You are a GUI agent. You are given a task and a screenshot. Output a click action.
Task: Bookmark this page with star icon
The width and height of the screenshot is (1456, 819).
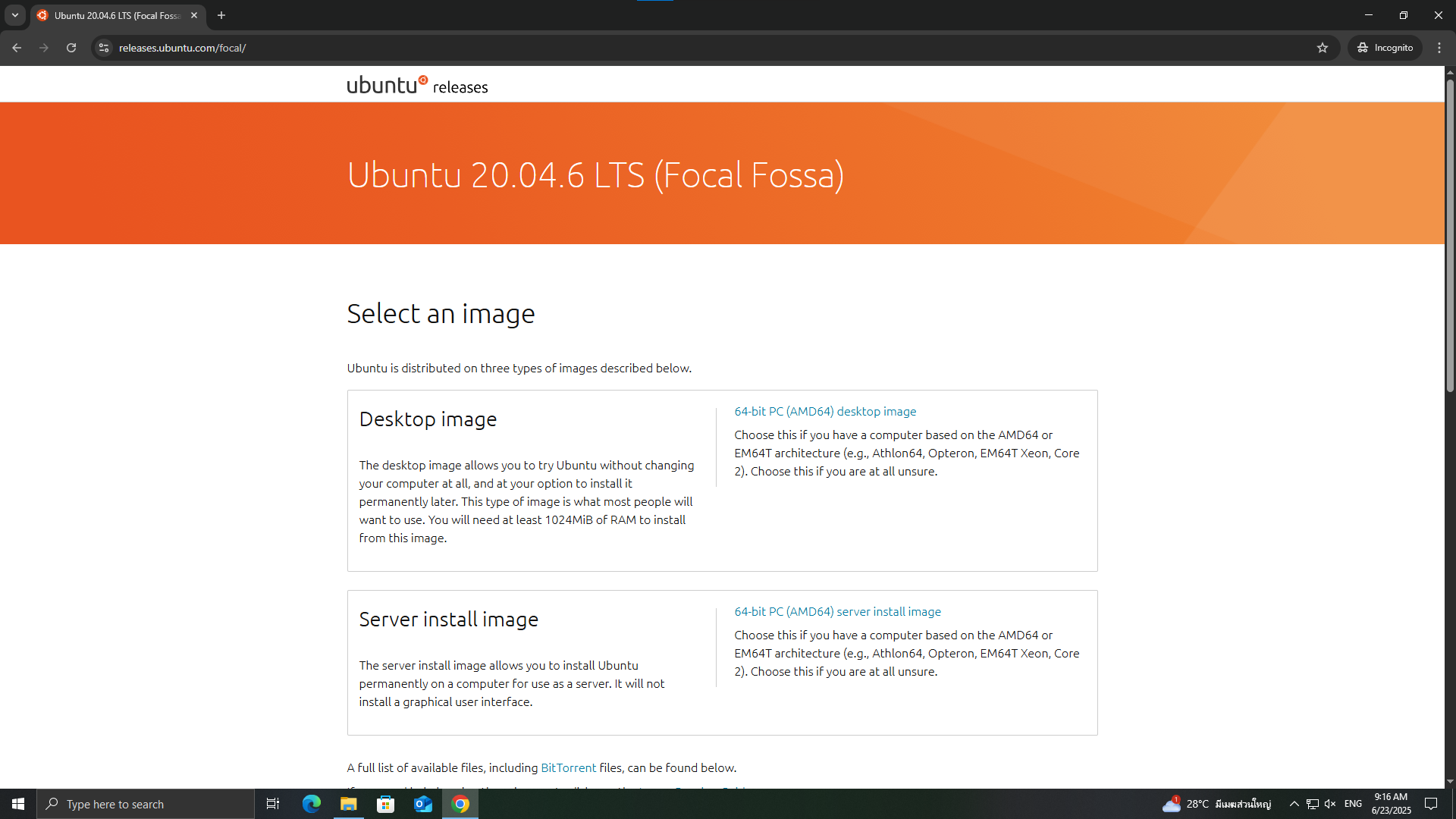(1323, 48)
